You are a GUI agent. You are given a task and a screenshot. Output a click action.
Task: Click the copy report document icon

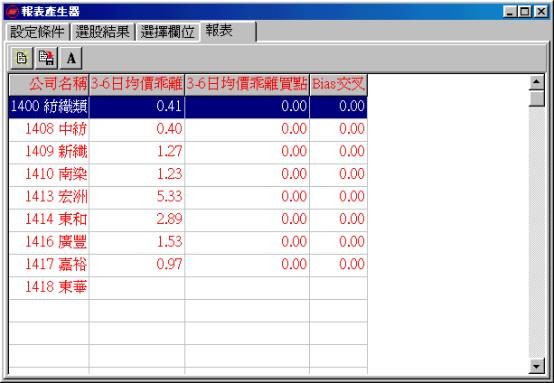[22, 58]
